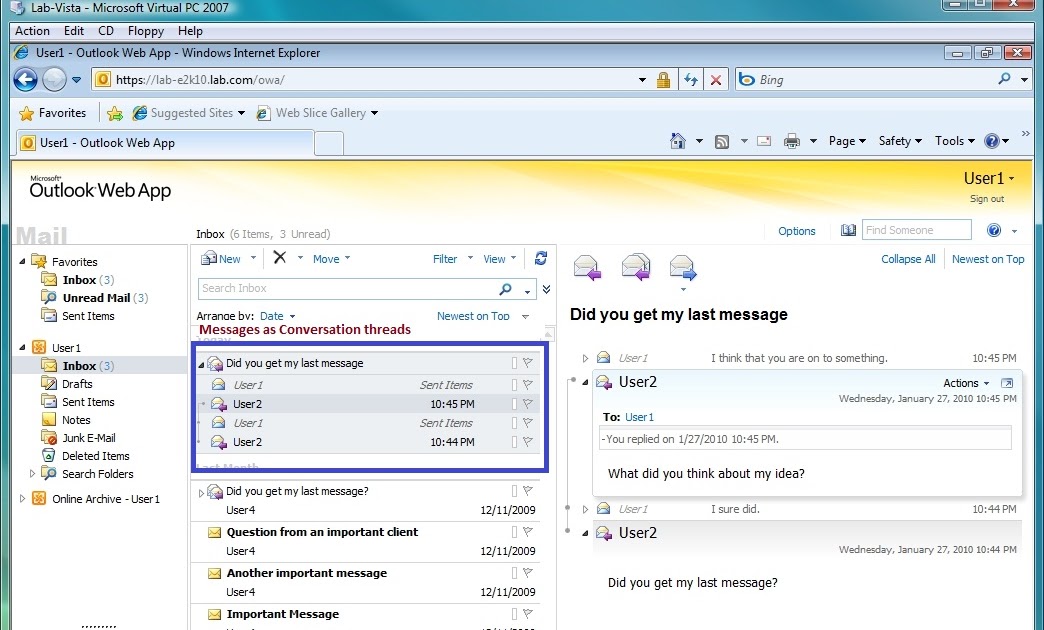The image size is (1044, 630).
Task: Click New message button
Action: click(x=221, y=259)
